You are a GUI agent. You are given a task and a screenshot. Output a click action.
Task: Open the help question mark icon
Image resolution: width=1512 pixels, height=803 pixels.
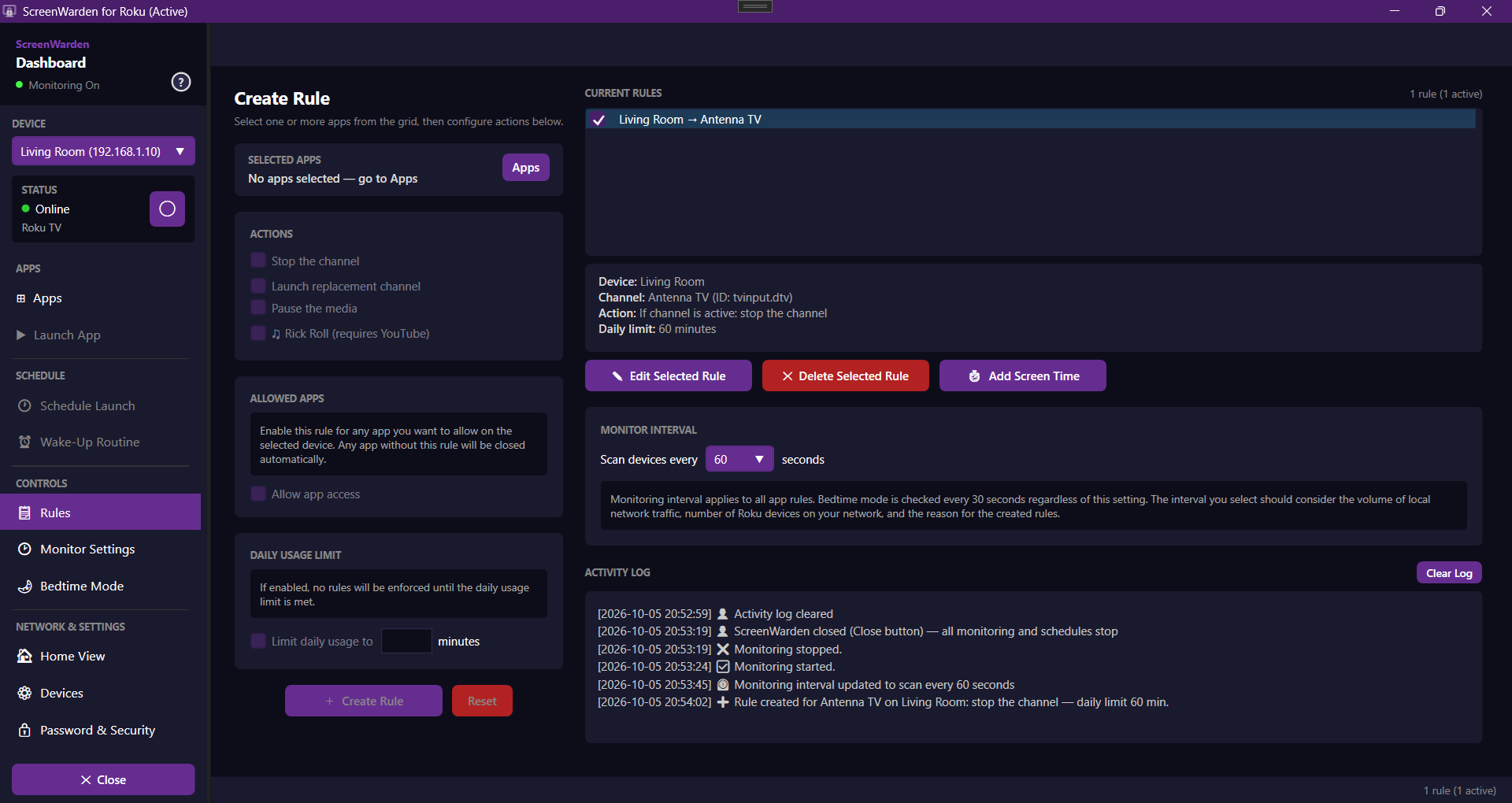coord(181,82)
